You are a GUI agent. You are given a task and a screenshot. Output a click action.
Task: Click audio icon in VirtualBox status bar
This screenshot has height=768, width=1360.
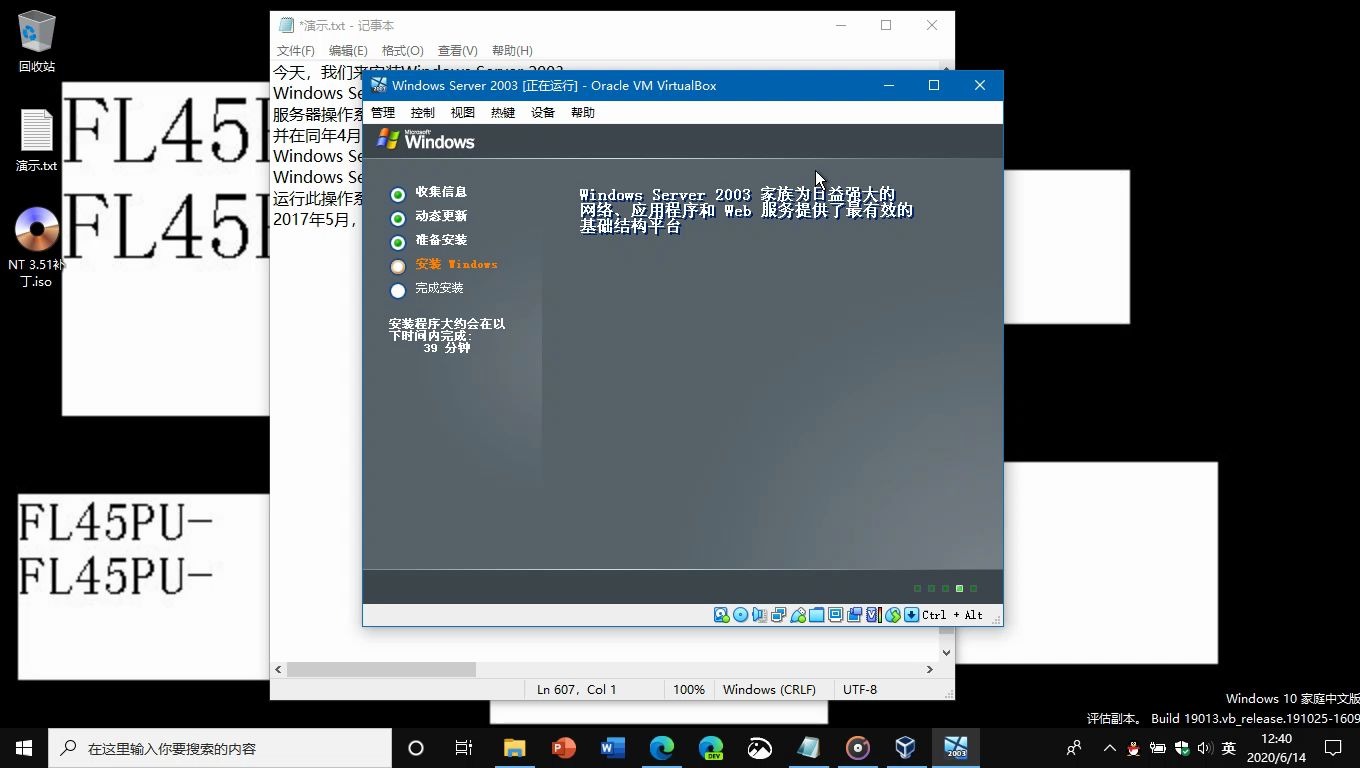click(759, 615)
